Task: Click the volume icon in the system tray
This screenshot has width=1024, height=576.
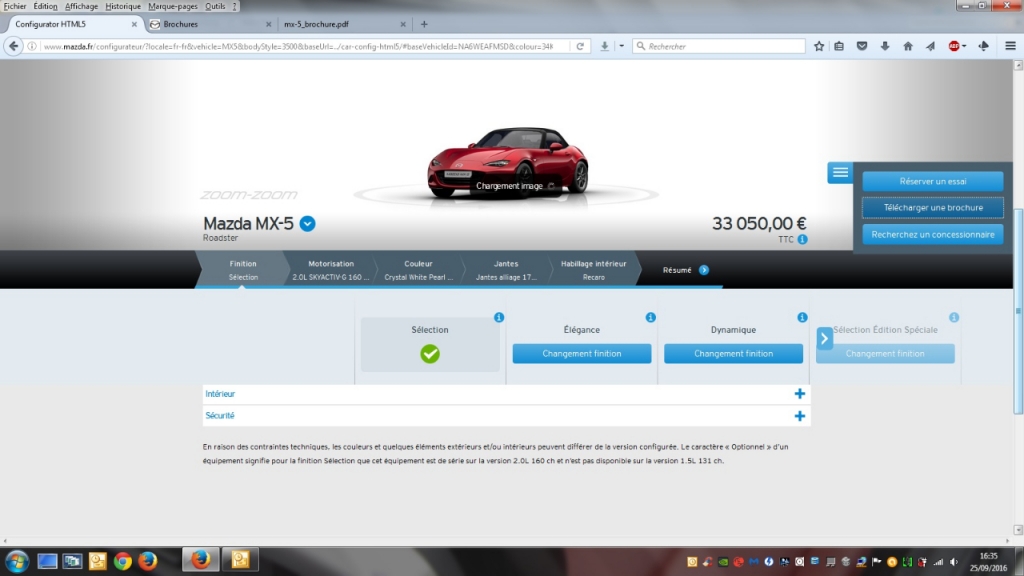Action: tap(954, 562)
